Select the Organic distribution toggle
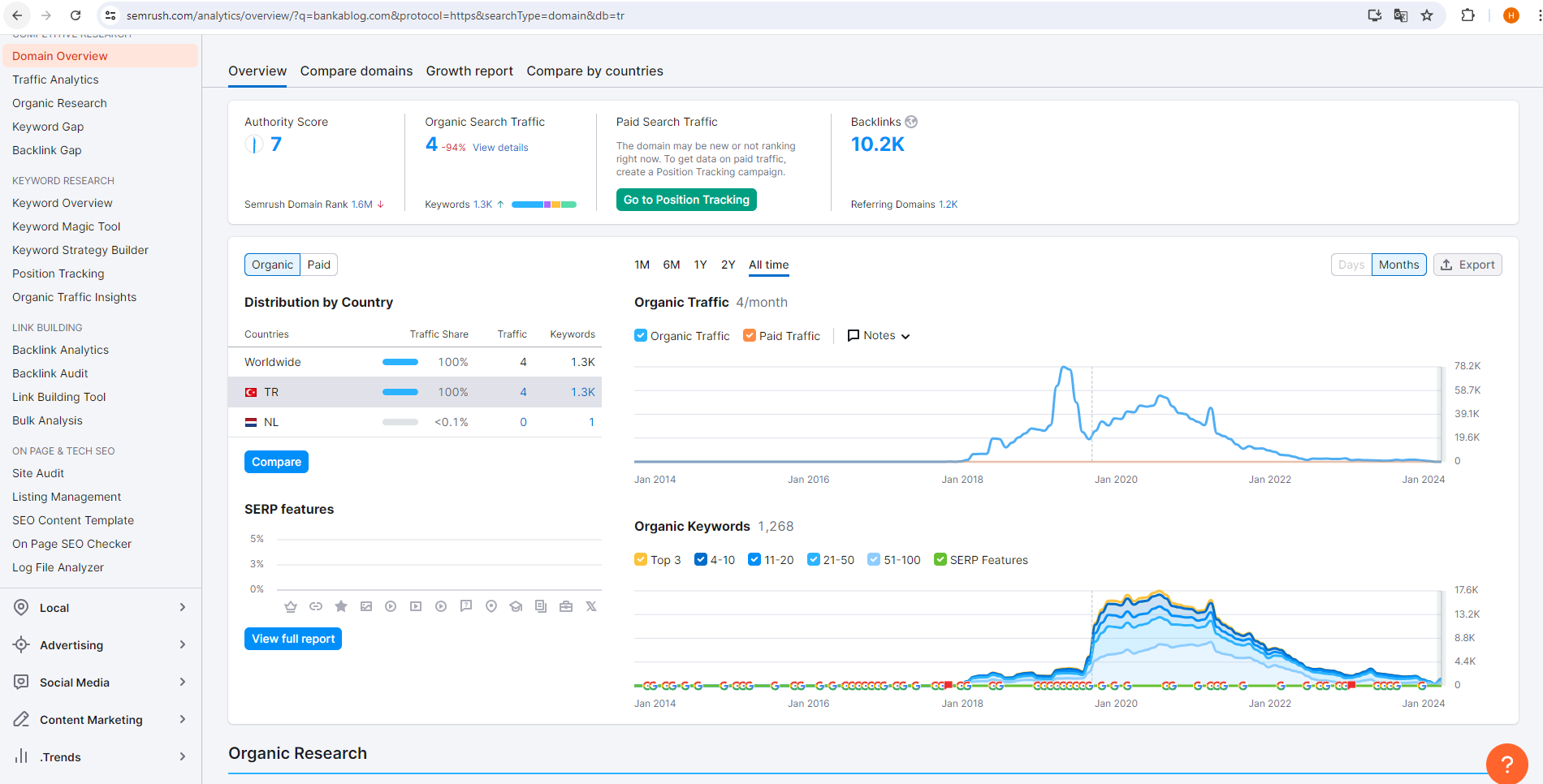The height and width of the screenshot is (784, 1543). [272, 265]
